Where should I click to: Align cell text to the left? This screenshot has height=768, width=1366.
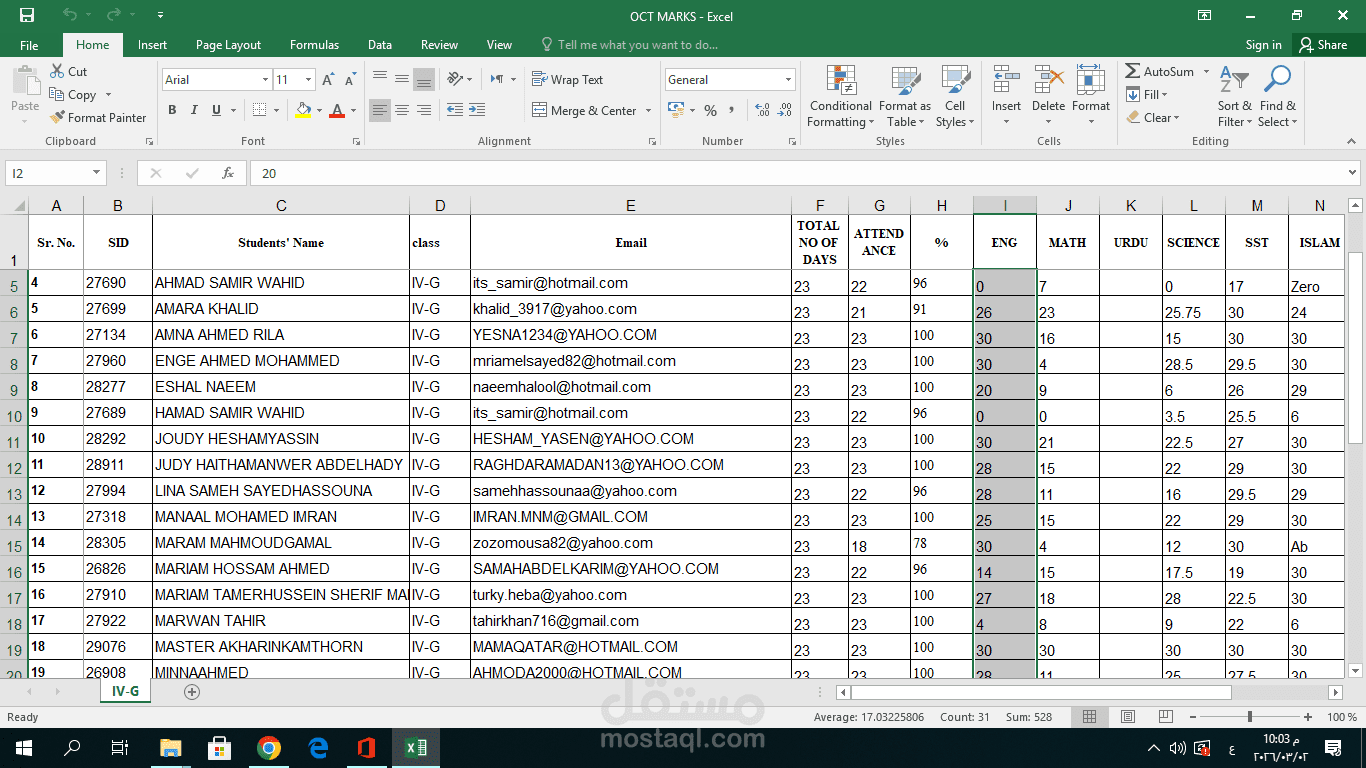pyautogui.click(x=379, y=110)
